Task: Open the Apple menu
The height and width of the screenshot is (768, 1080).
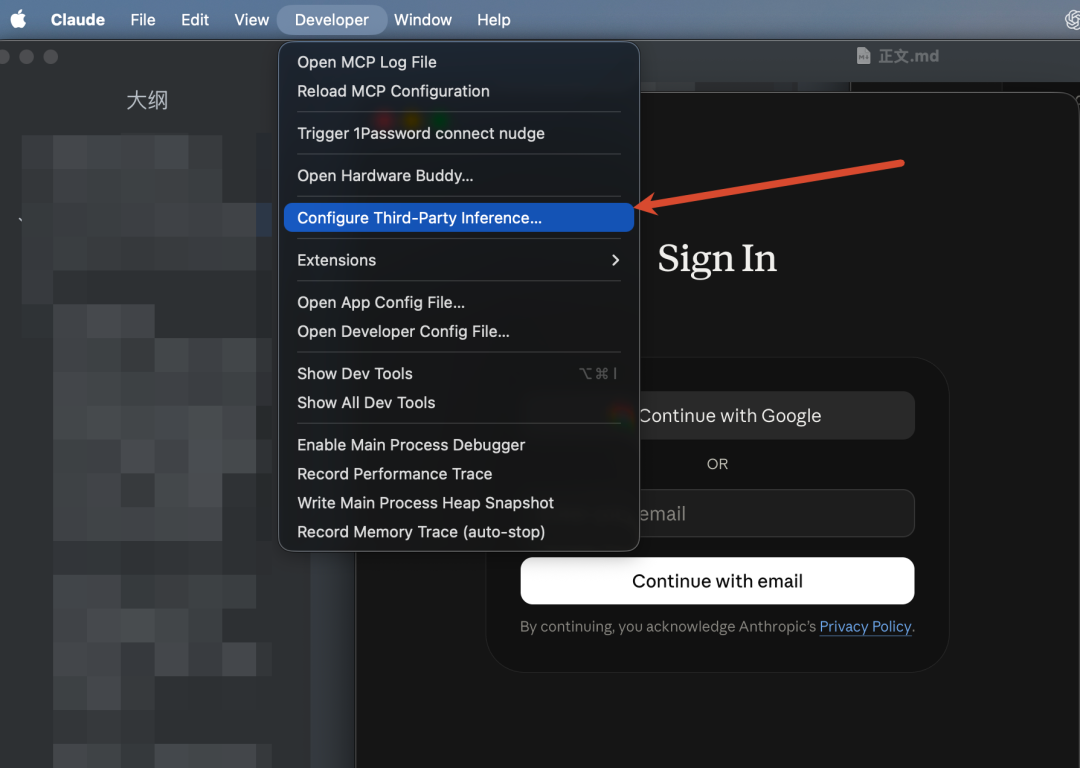Action: tap(19, 19)
